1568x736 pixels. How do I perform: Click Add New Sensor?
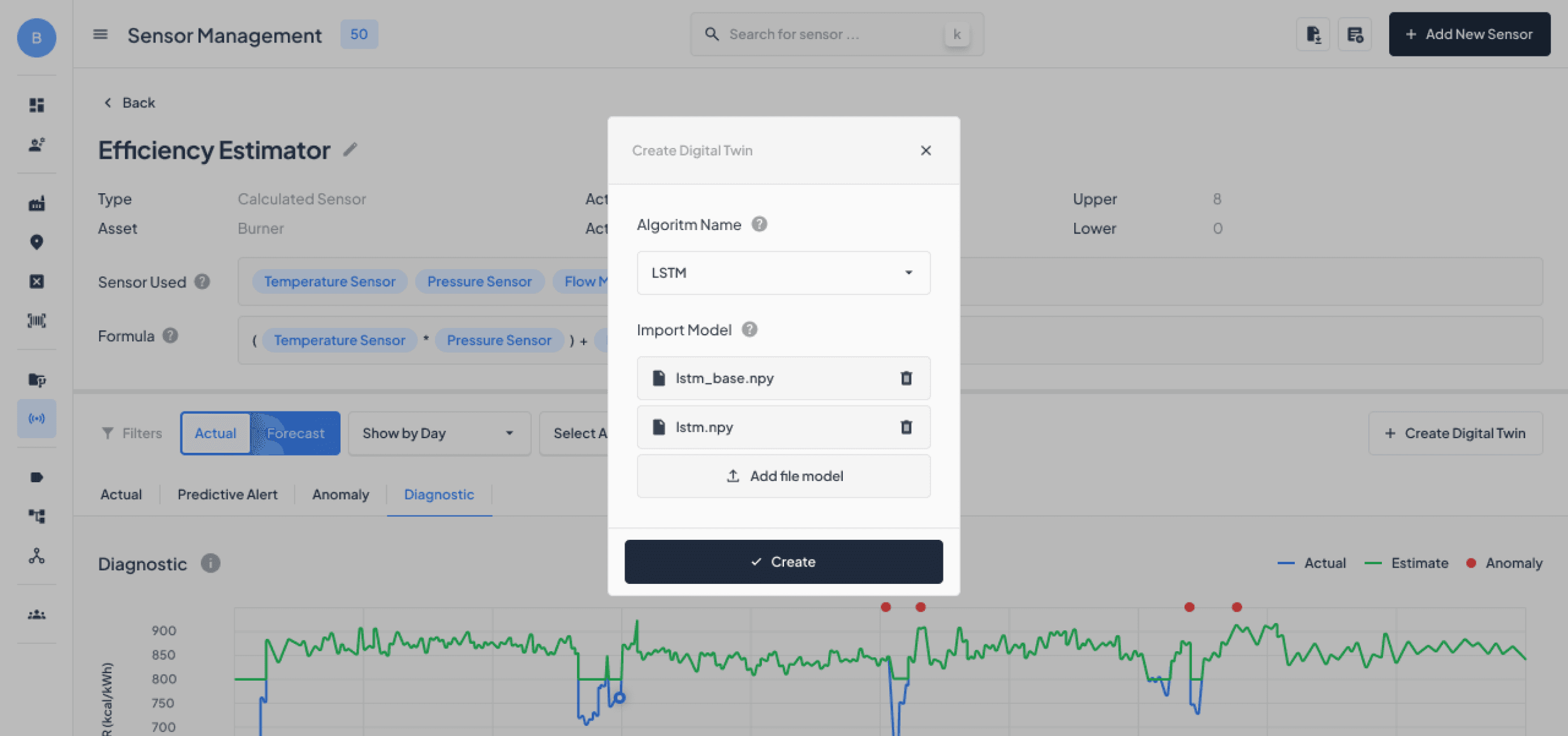tap(1469, 34)
